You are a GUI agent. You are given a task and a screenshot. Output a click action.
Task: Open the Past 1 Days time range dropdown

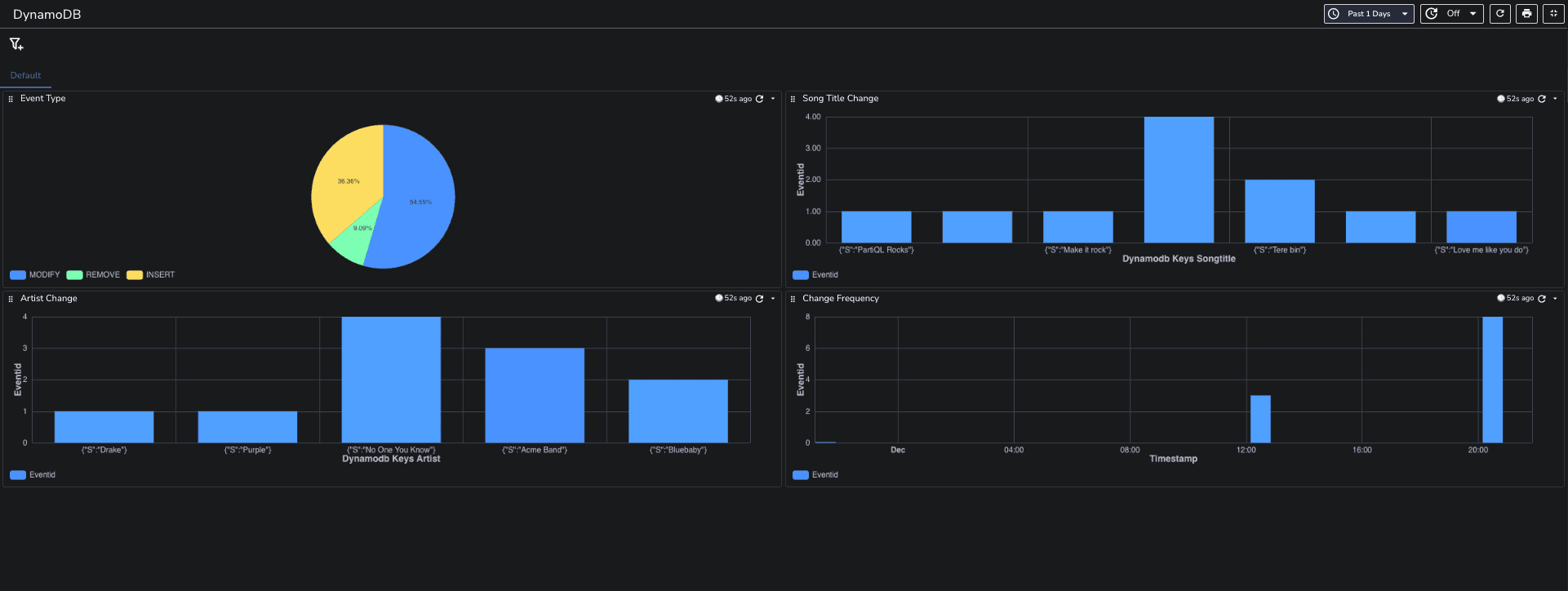pos(1368,14)
